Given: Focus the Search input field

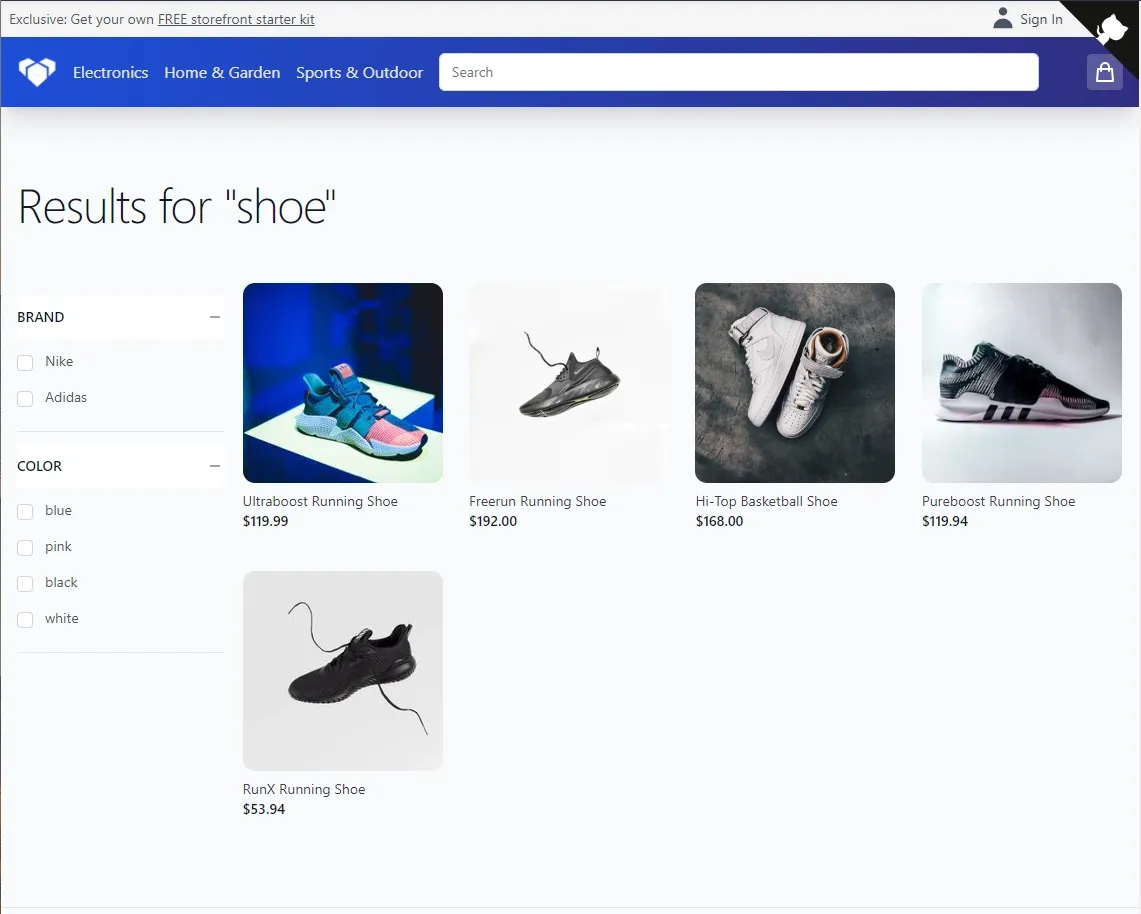Looking at the screenshot, I should click(739, 72).
